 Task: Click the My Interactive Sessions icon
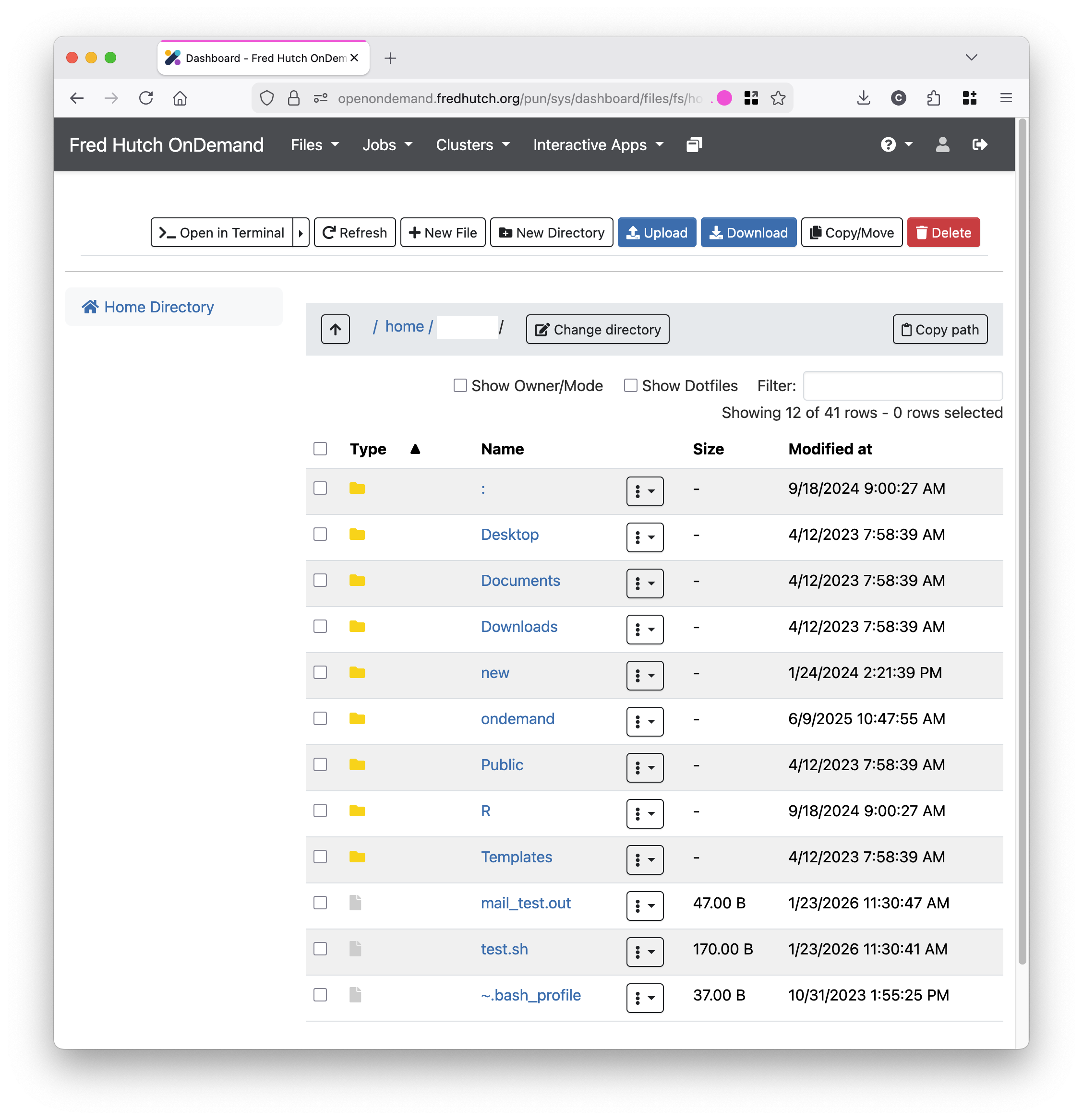coord(694,144)
